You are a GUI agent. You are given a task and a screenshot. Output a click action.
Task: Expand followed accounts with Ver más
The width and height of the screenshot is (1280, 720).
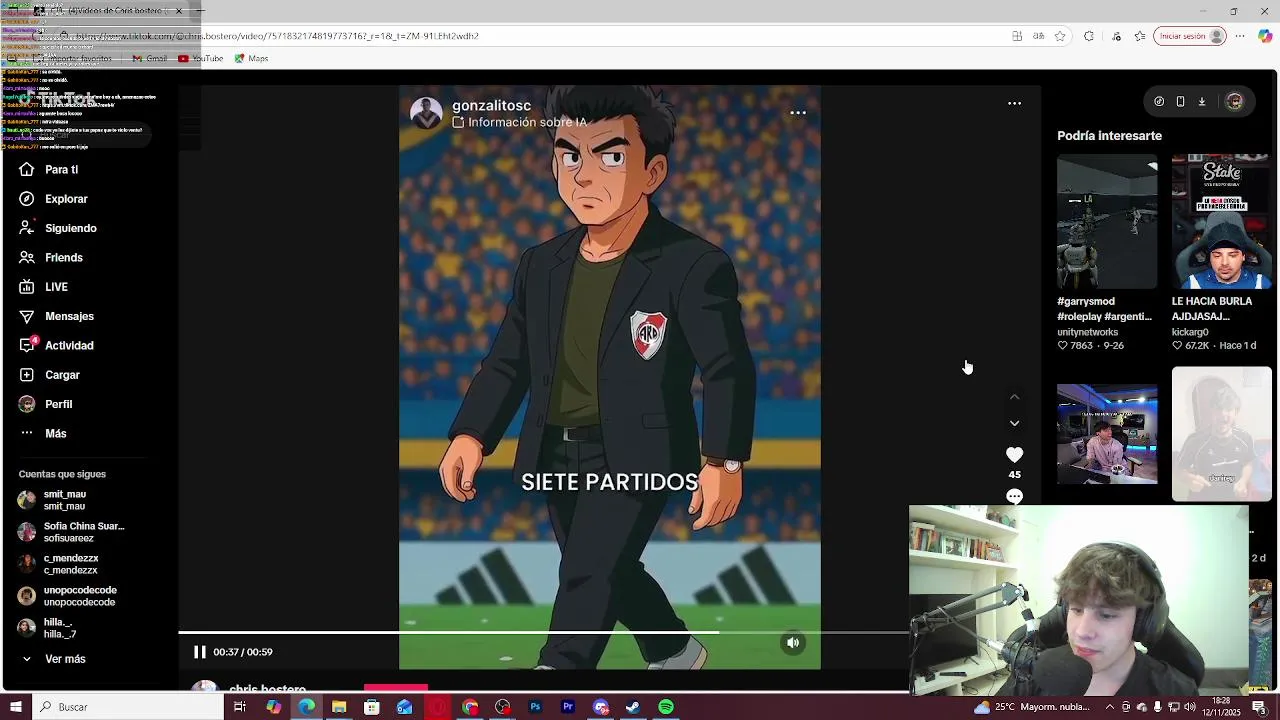(53, 659)
